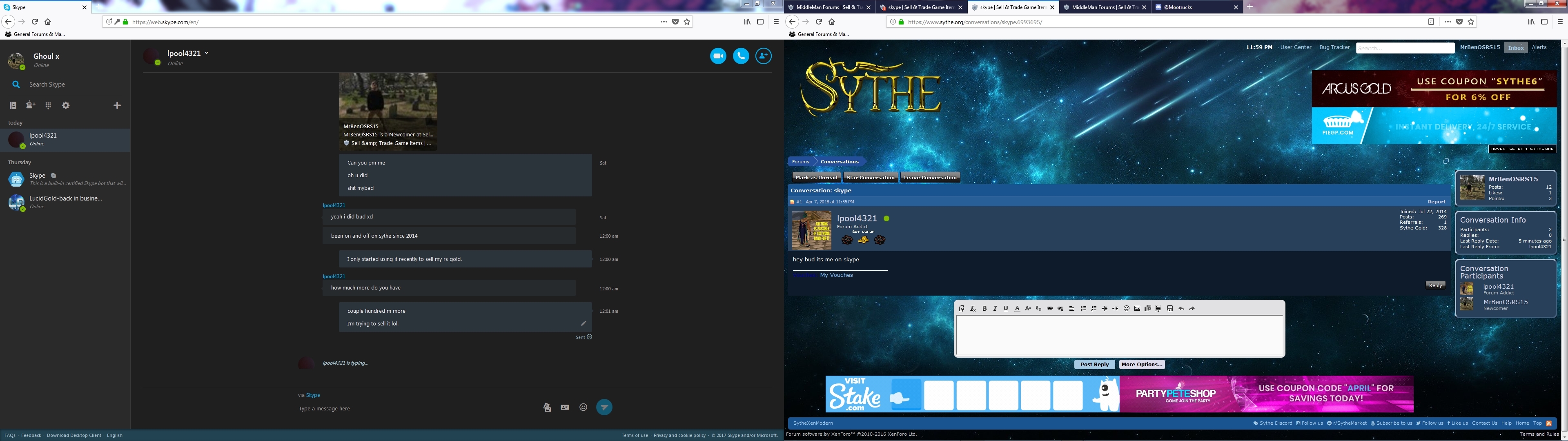Start a new Skype conversation with plus
This screenshot has height=441, width=1568.
(x=118, y=105)
